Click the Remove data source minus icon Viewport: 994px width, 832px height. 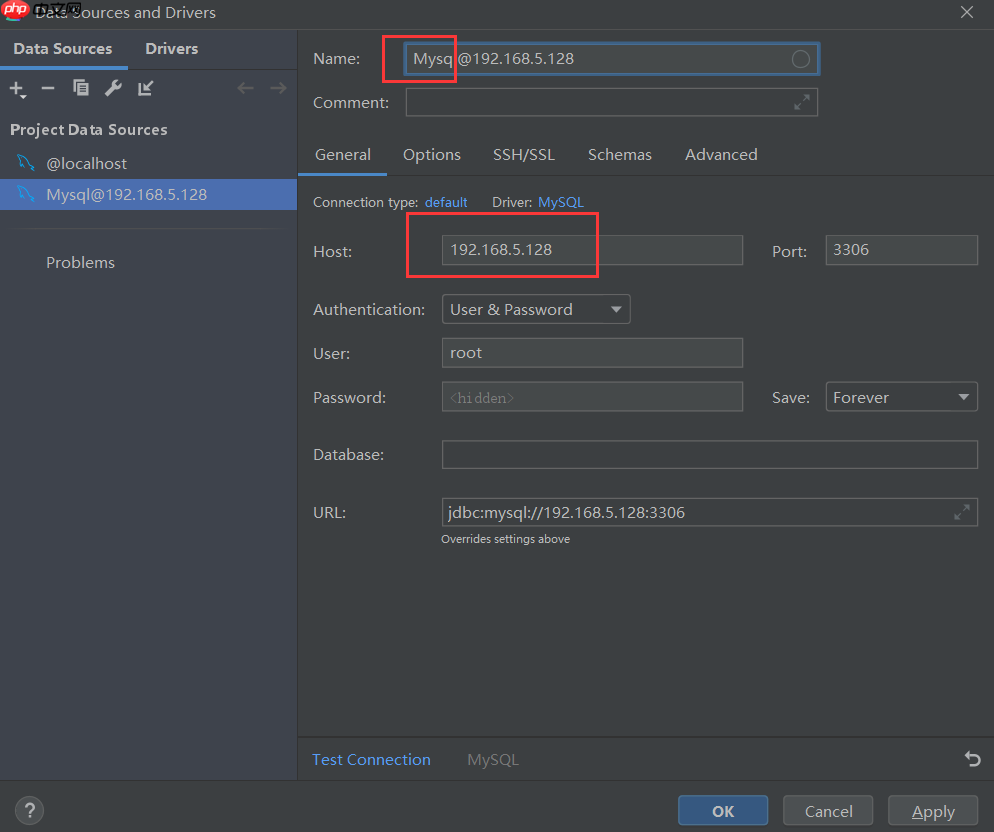coord(47,88)
